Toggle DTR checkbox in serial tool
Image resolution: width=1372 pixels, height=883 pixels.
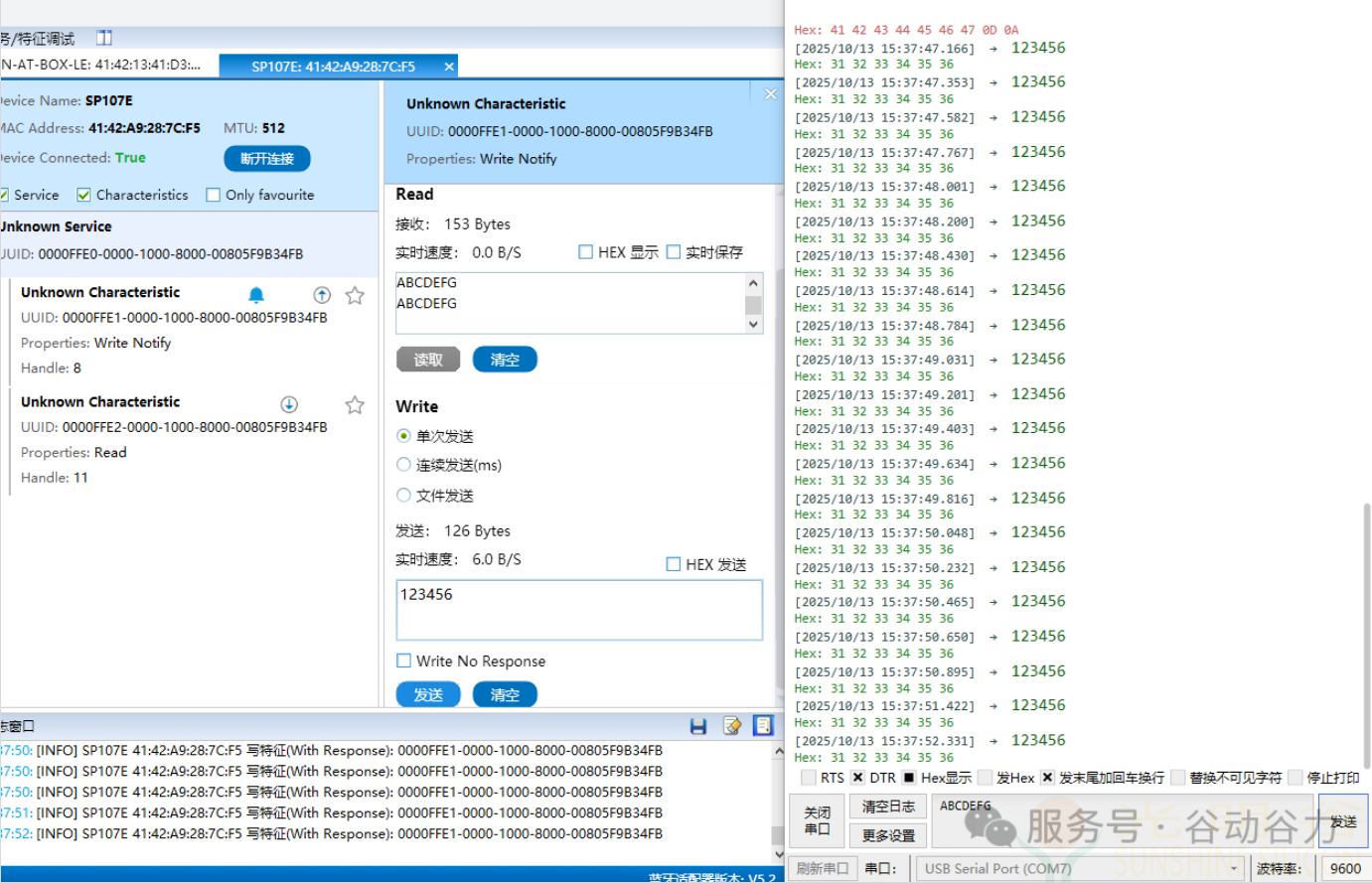(x=858, y=778)
